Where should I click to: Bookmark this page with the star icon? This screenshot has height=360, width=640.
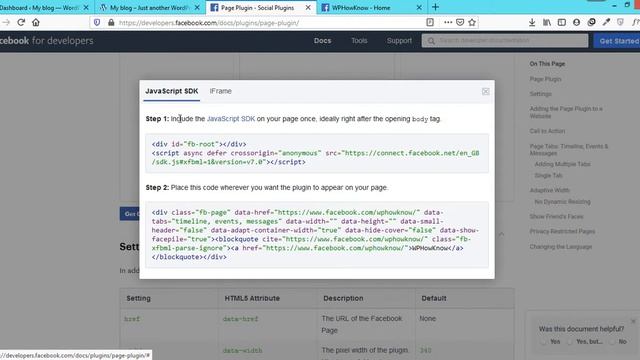(x=472, y=22)
